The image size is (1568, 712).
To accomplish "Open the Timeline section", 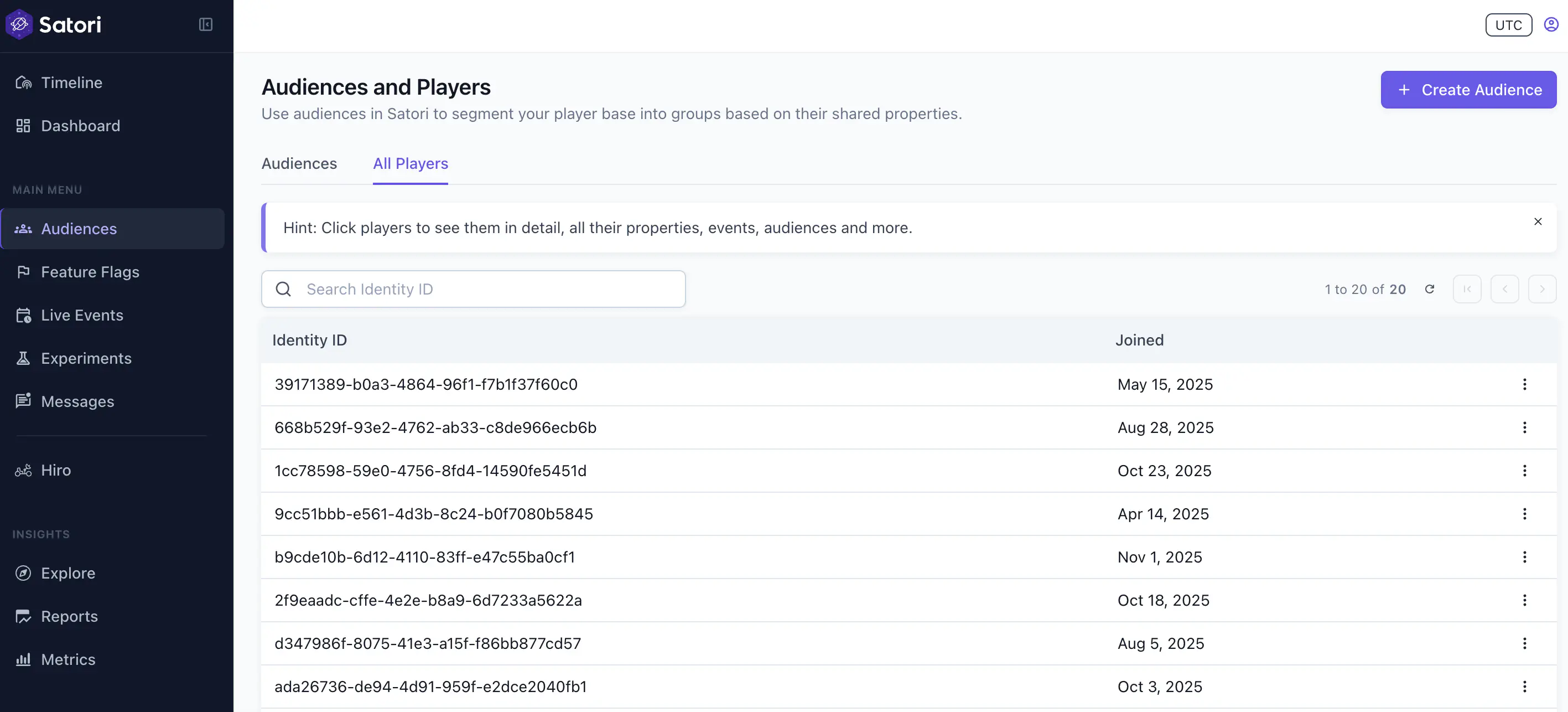I will pyautogui.click(x=71, y=82).
